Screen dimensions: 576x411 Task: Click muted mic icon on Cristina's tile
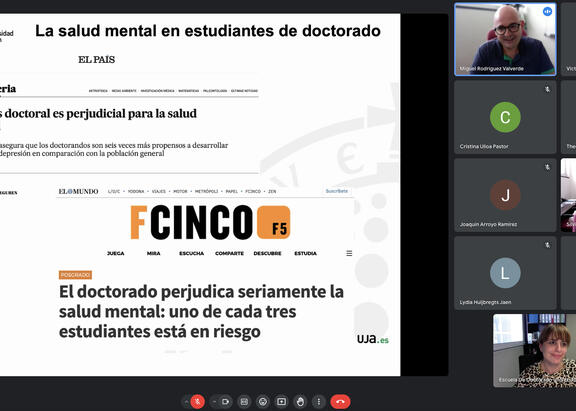click(547, 89)
